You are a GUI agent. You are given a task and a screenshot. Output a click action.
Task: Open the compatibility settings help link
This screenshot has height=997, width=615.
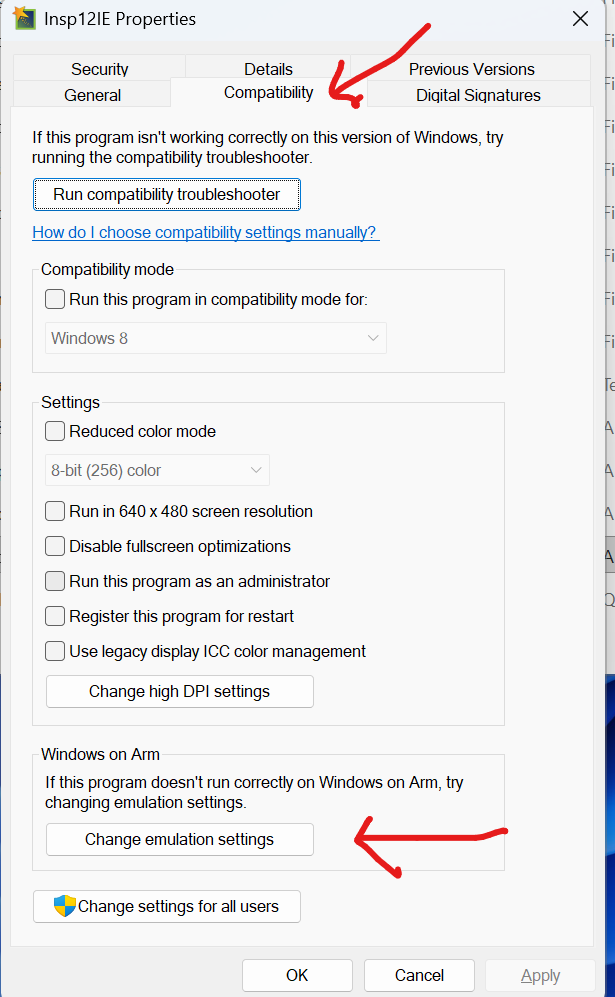pyautogui.click(x=205, y=232)
